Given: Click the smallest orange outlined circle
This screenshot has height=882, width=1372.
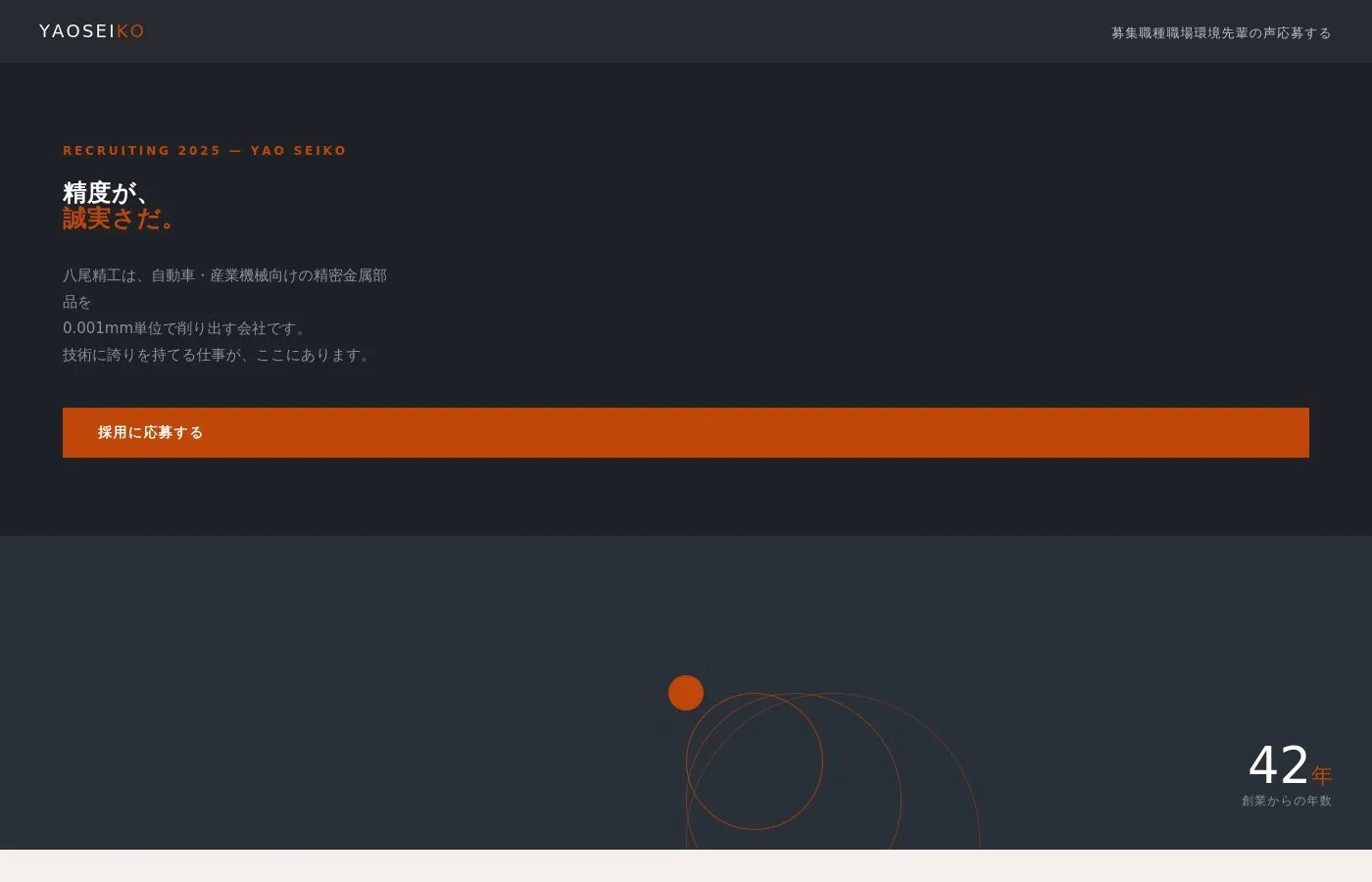Looking at the screenshot, I should (x=755, y=761).
